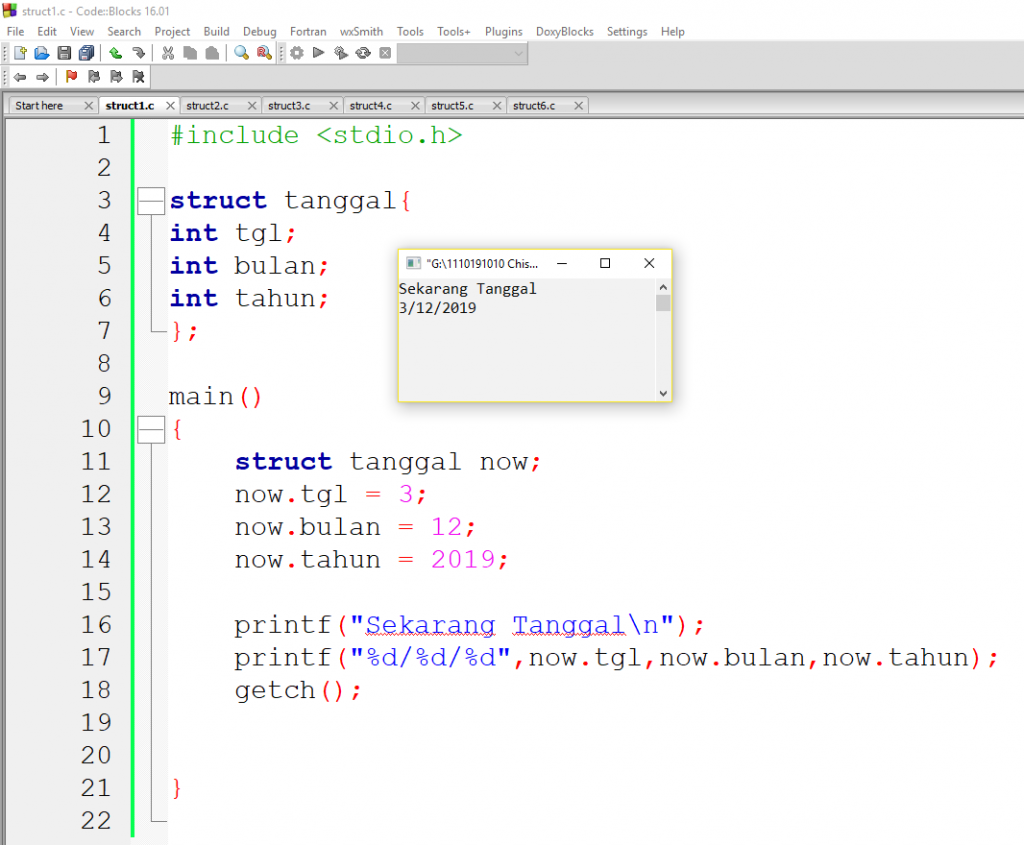Paste from clipboard toolbar icon

[212, 53]
